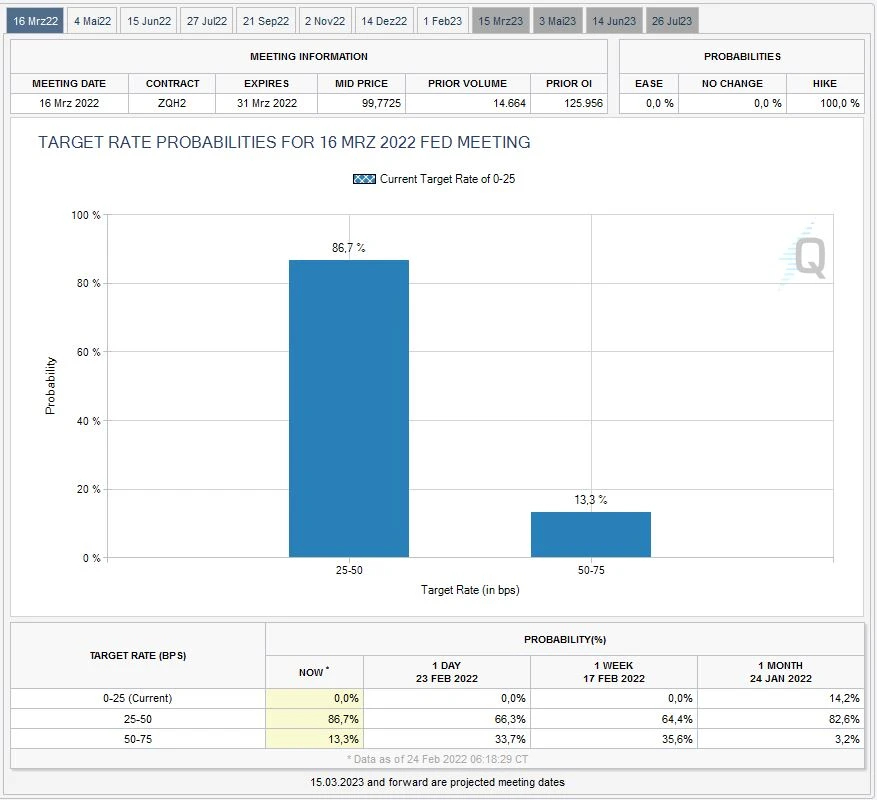877x800 pixels.
Task: Click the 1 WEEK column header
Action: click(613, 671)
